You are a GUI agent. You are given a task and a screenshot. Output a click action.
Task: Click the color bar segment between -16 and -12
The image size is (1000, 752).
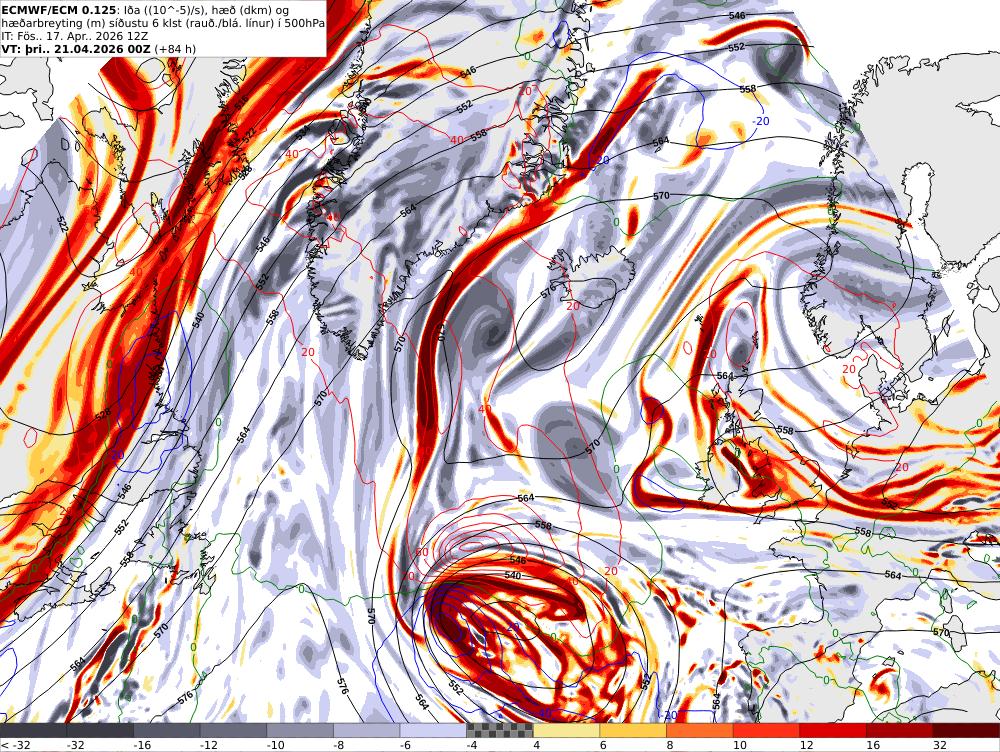(x=166, y=730)
